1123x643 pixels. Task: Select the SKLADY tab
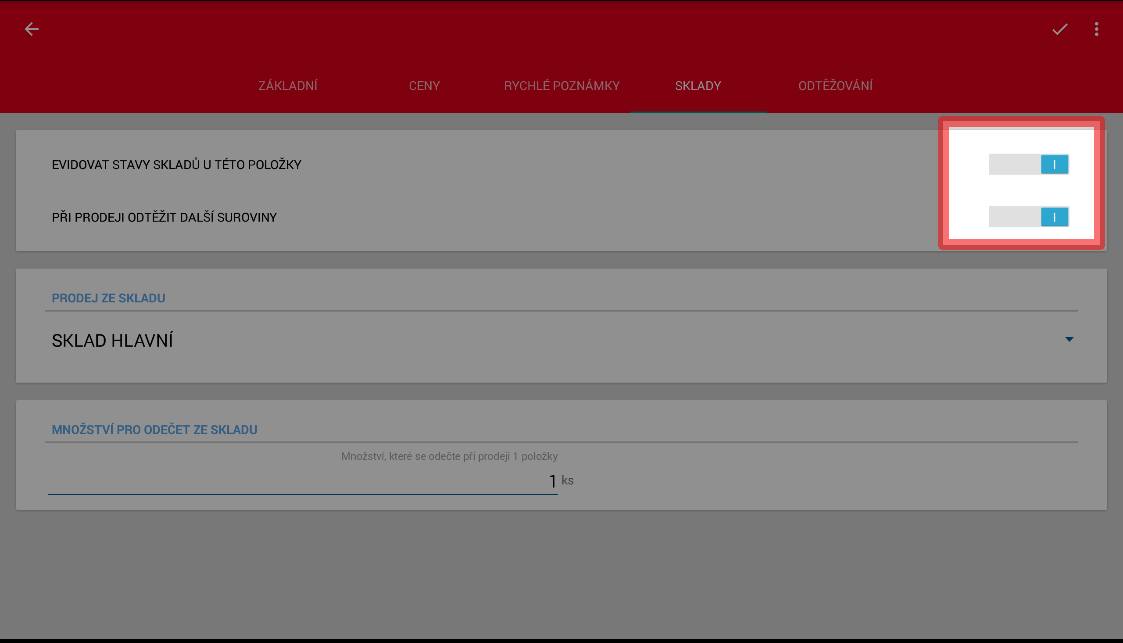pos(698,86)
